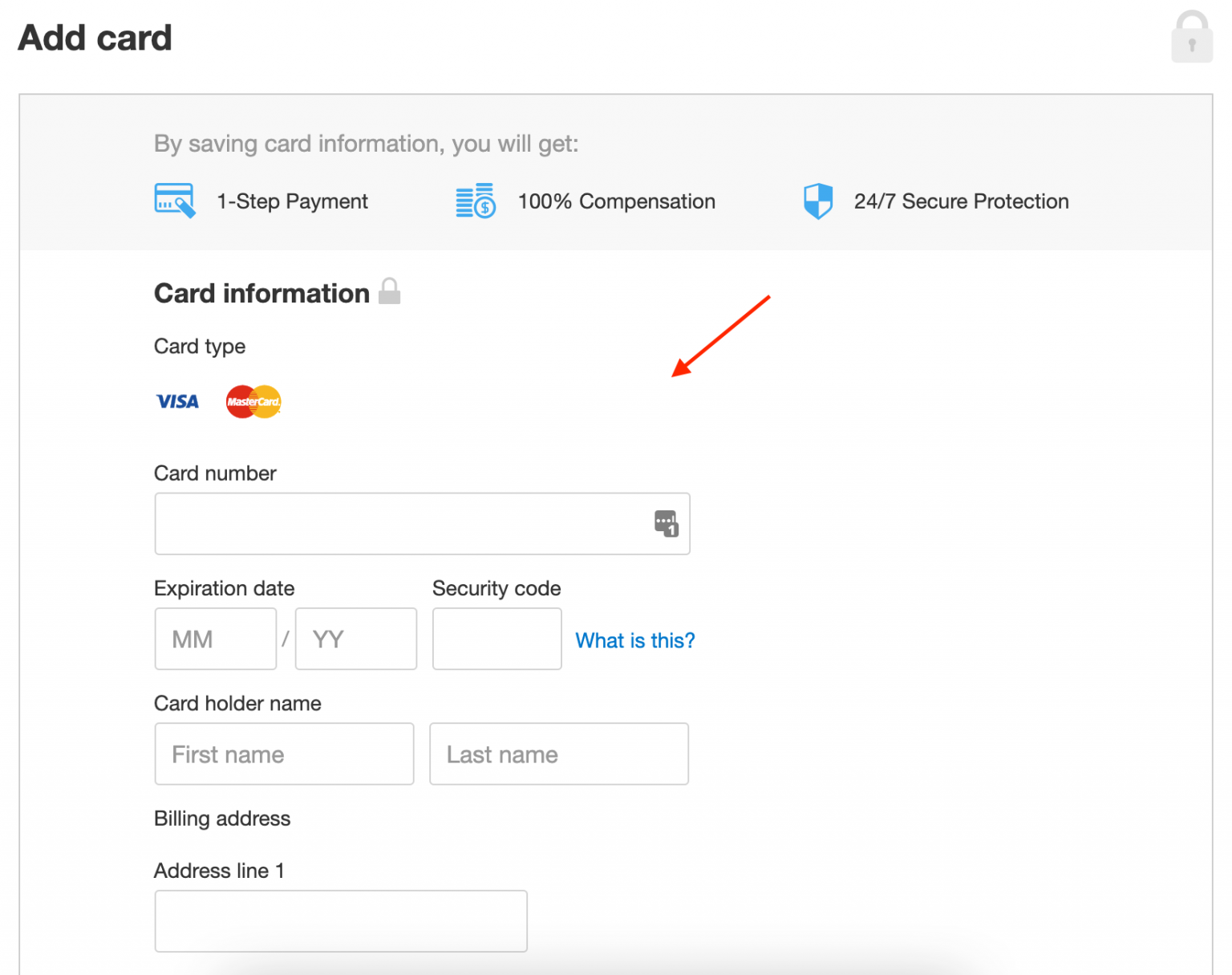
Task: Click the padlock icon in the page header
Action: (1192, 36)
